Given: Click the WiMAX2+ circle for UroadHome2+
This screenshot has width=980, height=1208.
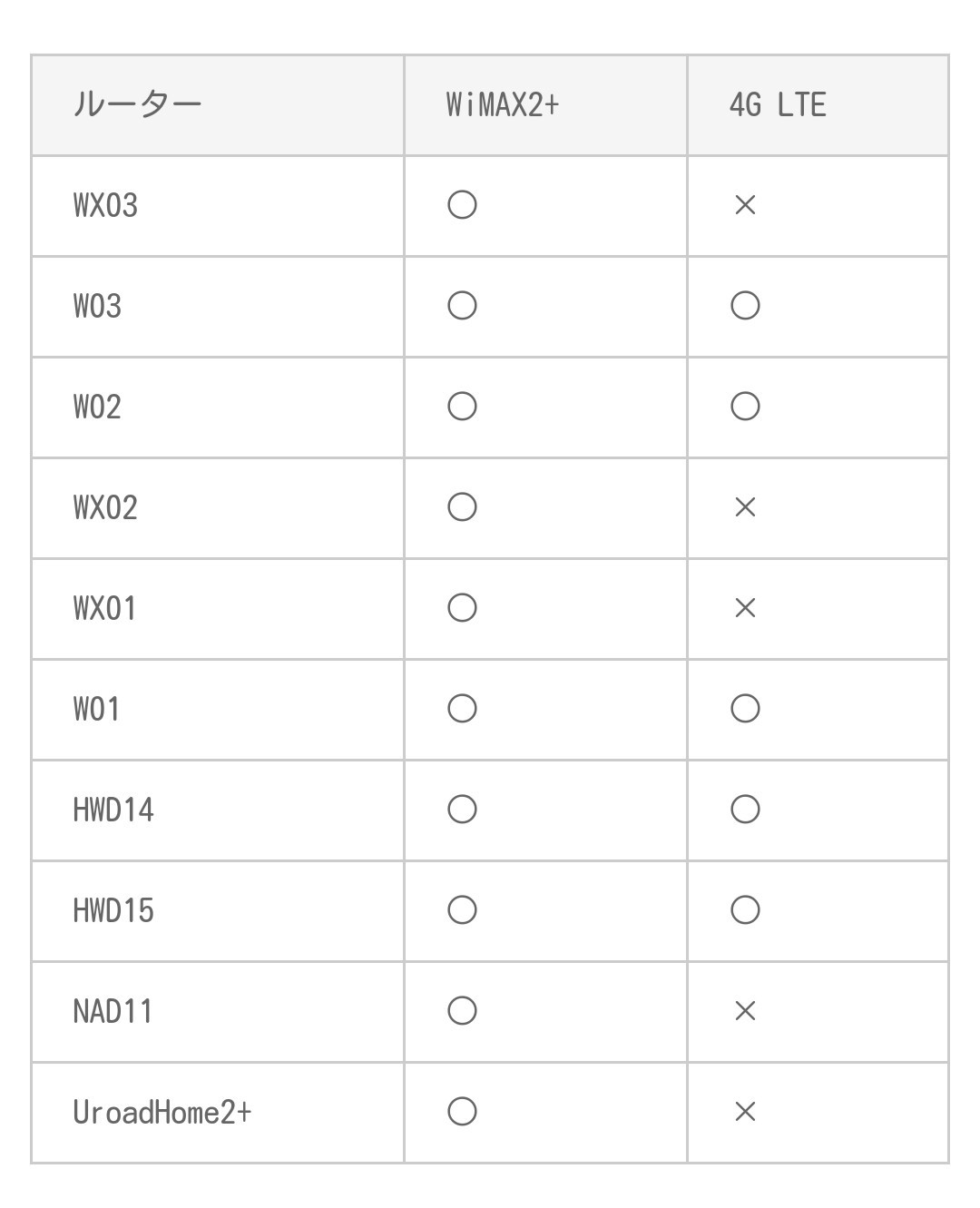Looking at the screenshot, I should click(462, 1112).
